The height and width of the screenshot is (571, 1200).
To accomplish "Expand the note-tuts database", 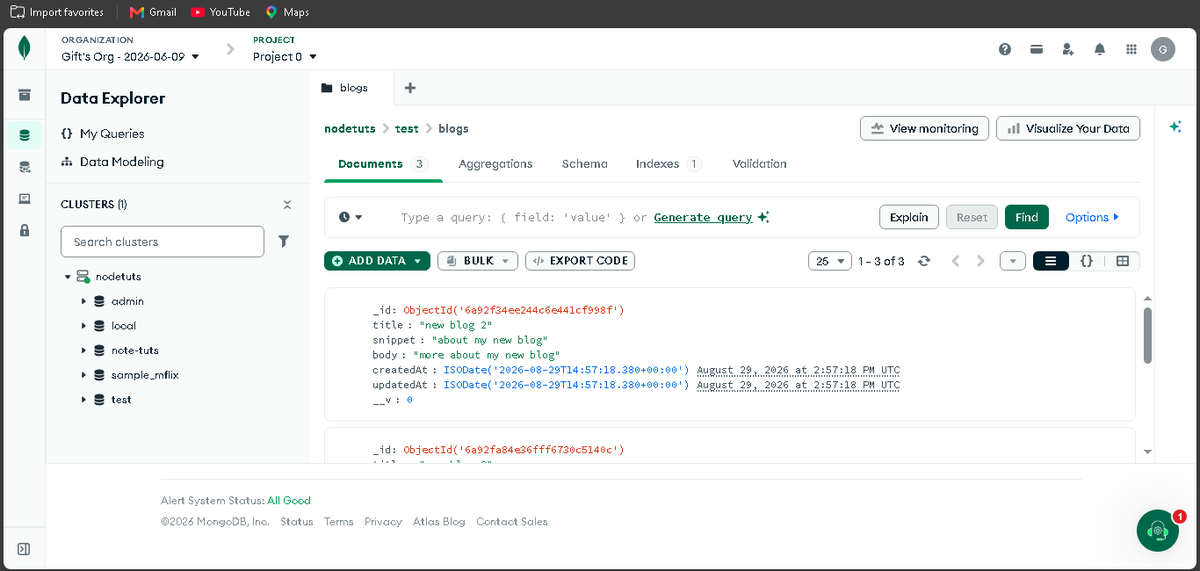I will pyautogui.click(x=84, y=350).
